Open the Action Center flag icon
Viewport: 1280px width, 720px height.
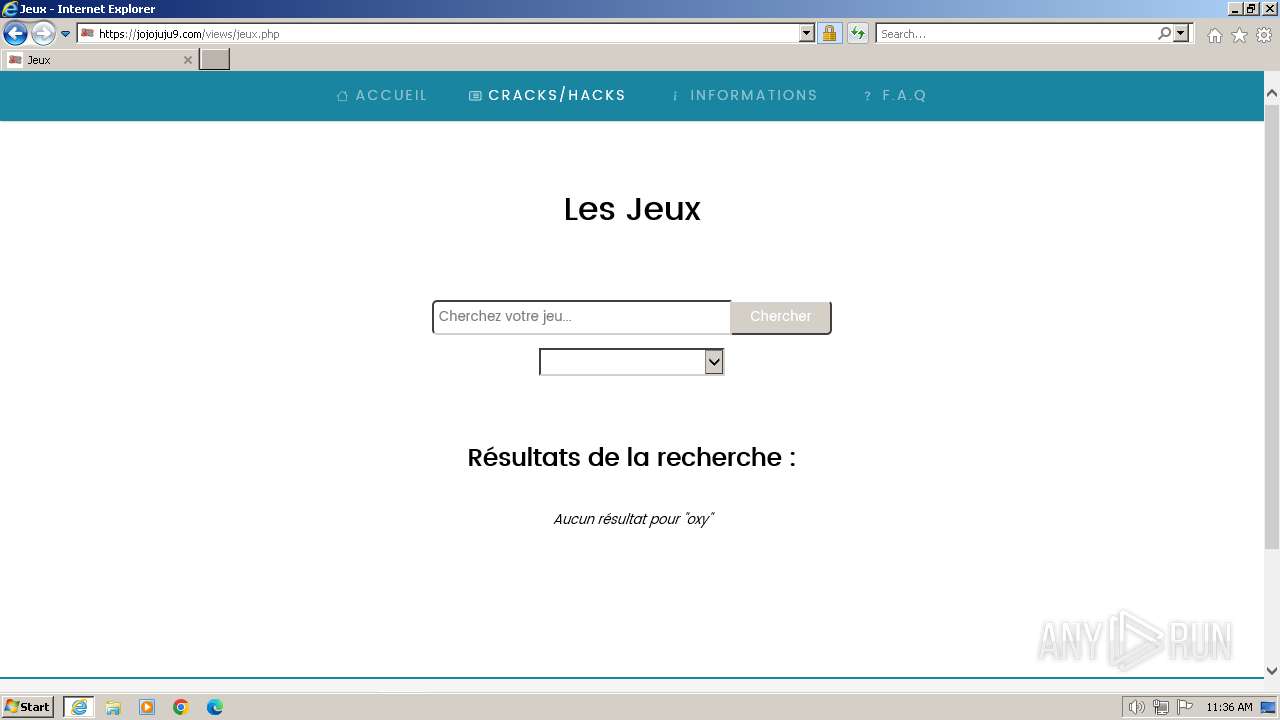pos(1185,707)
